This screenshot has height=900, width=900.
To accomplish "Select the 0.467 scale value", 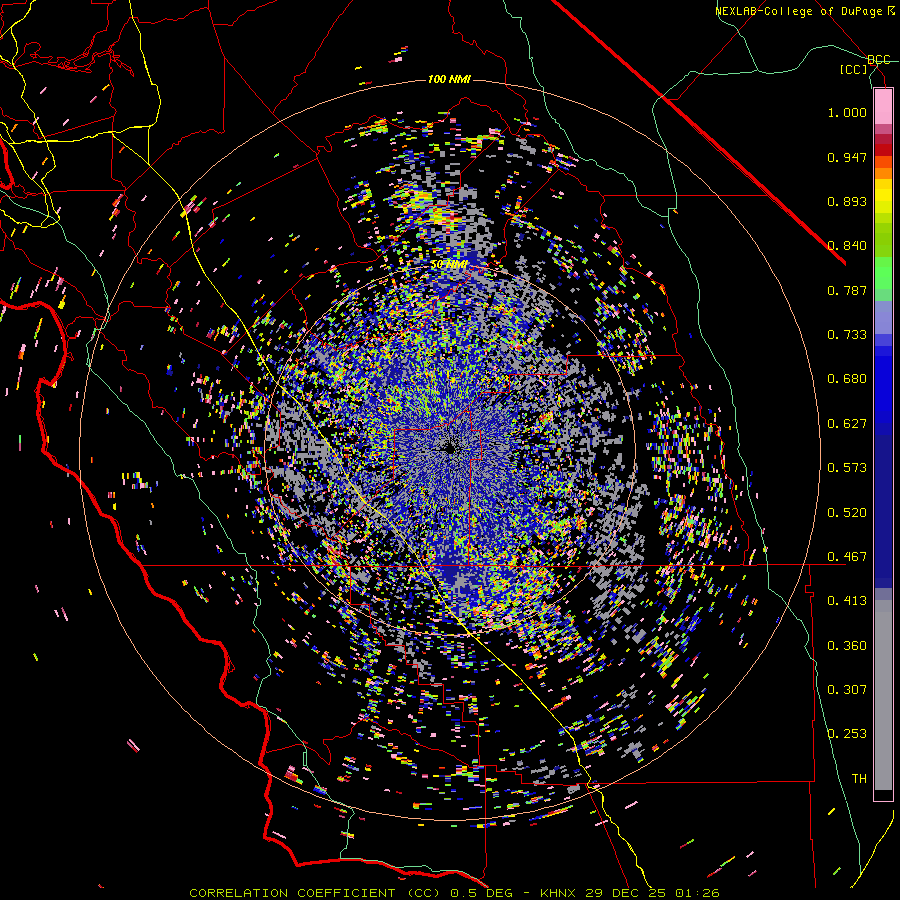I will coord(847,557).
